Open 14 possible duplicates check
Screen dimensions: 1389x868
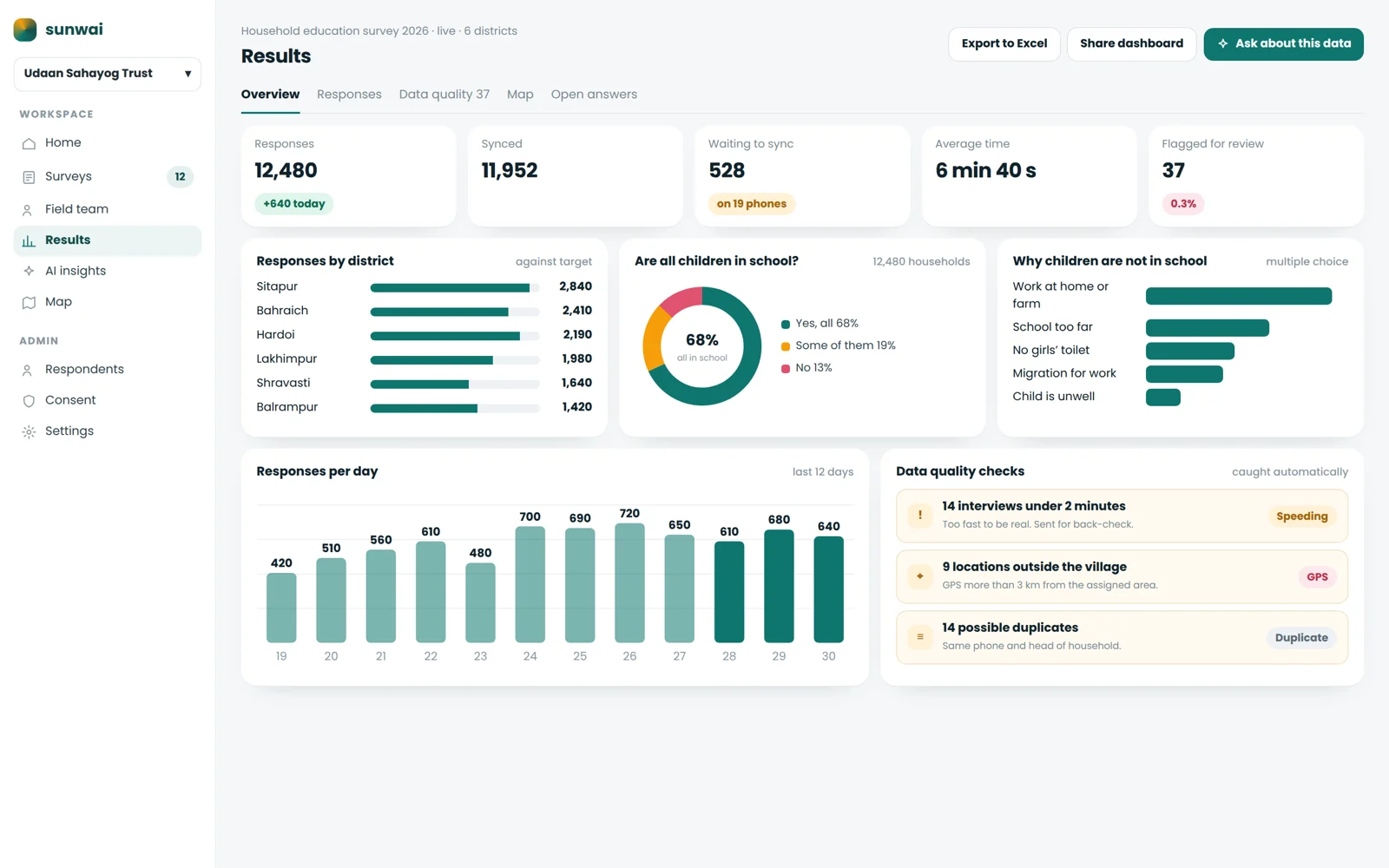tap(1122, 637)
